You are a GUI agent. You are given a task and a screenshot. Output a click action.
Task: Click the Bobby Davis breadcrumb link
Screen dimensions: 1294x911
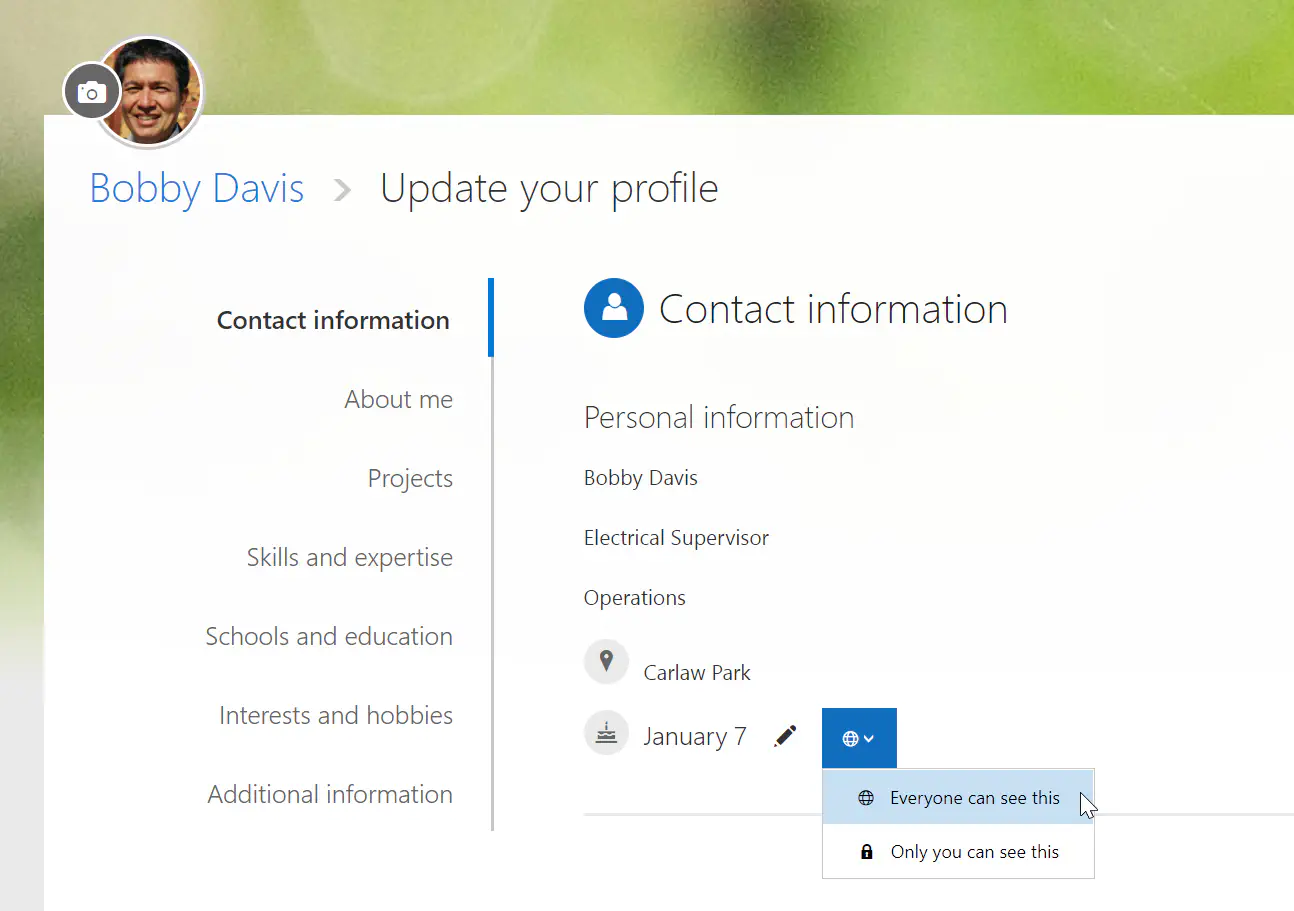197,188
